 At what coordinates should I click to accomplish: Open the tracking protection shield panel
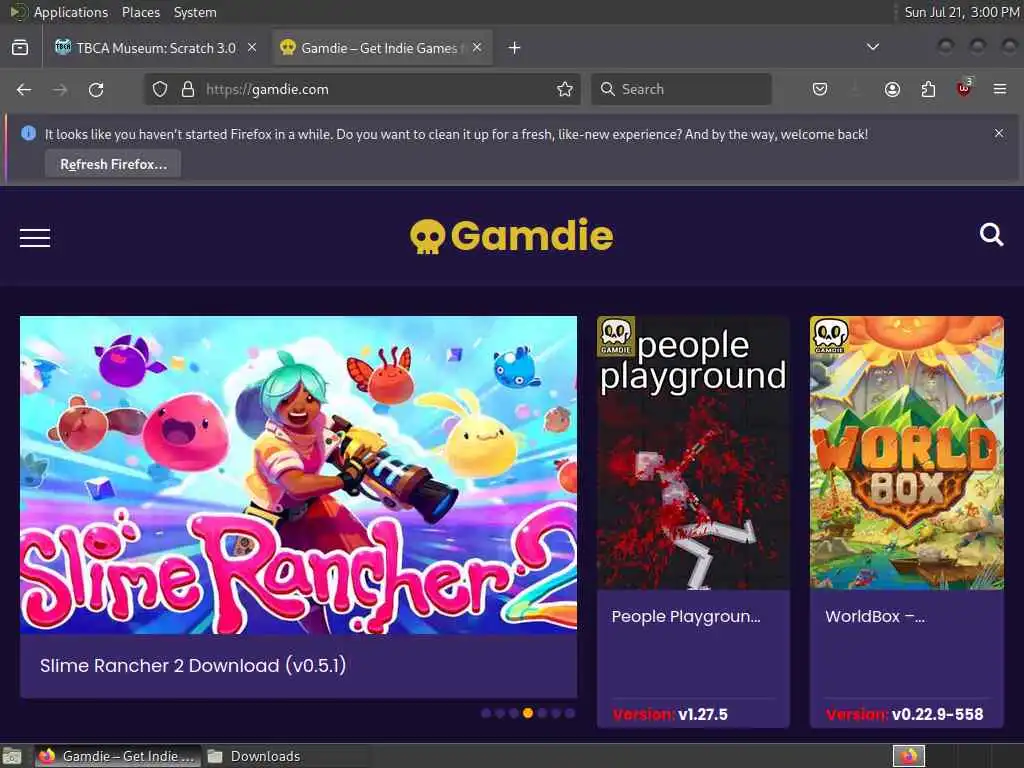click(160, 89)
